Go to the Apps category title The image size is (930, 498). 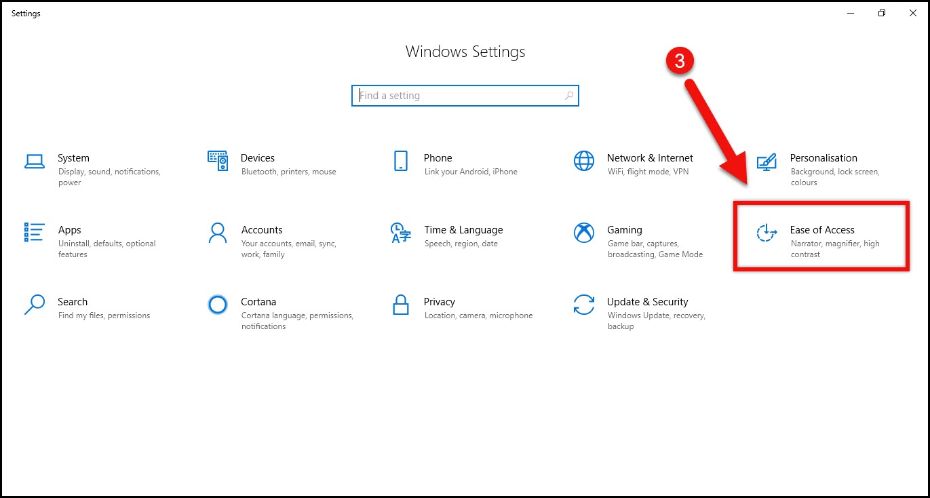69,230
